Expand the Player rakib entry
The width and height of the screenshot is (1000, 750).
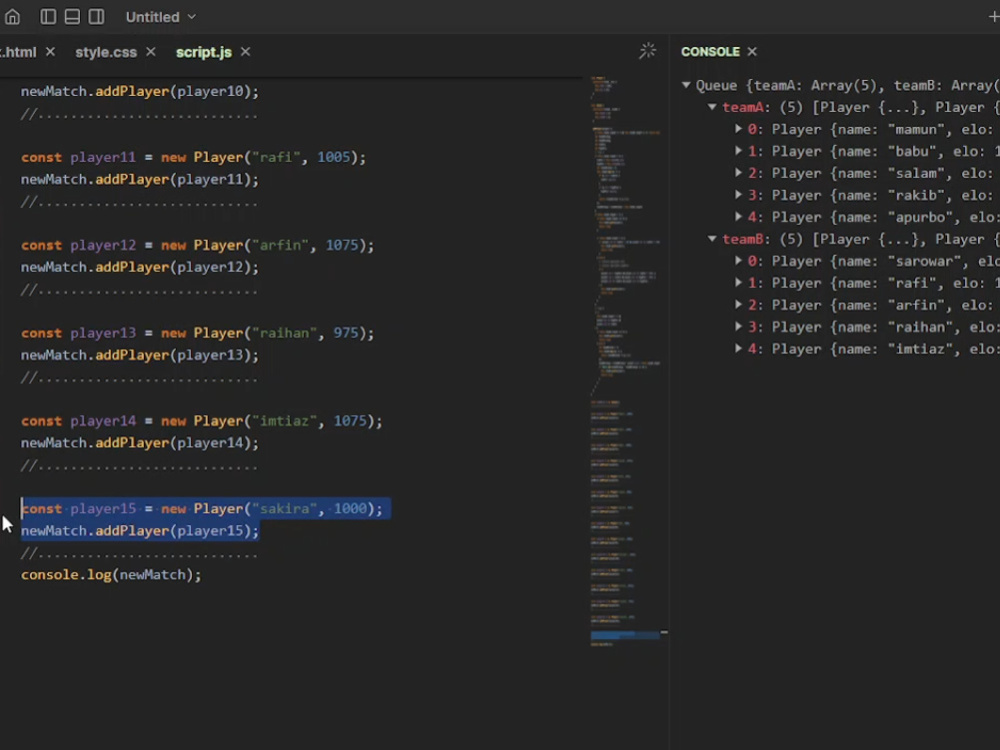coord(738,195)
